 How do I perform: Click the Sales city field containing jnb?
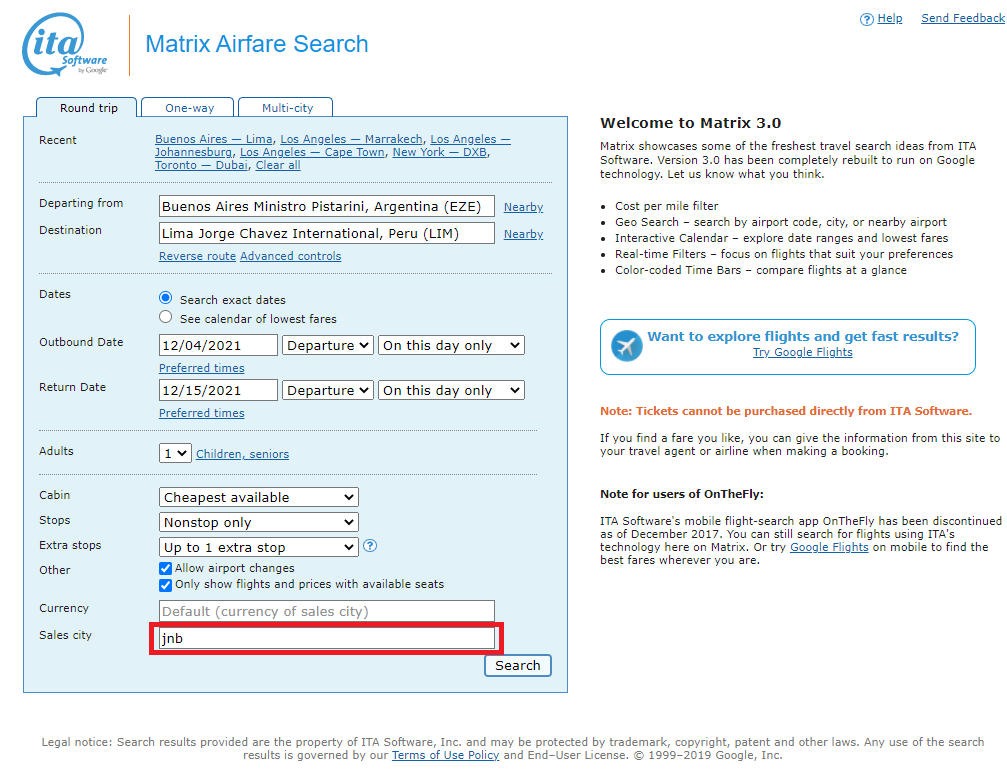[326, 638]
